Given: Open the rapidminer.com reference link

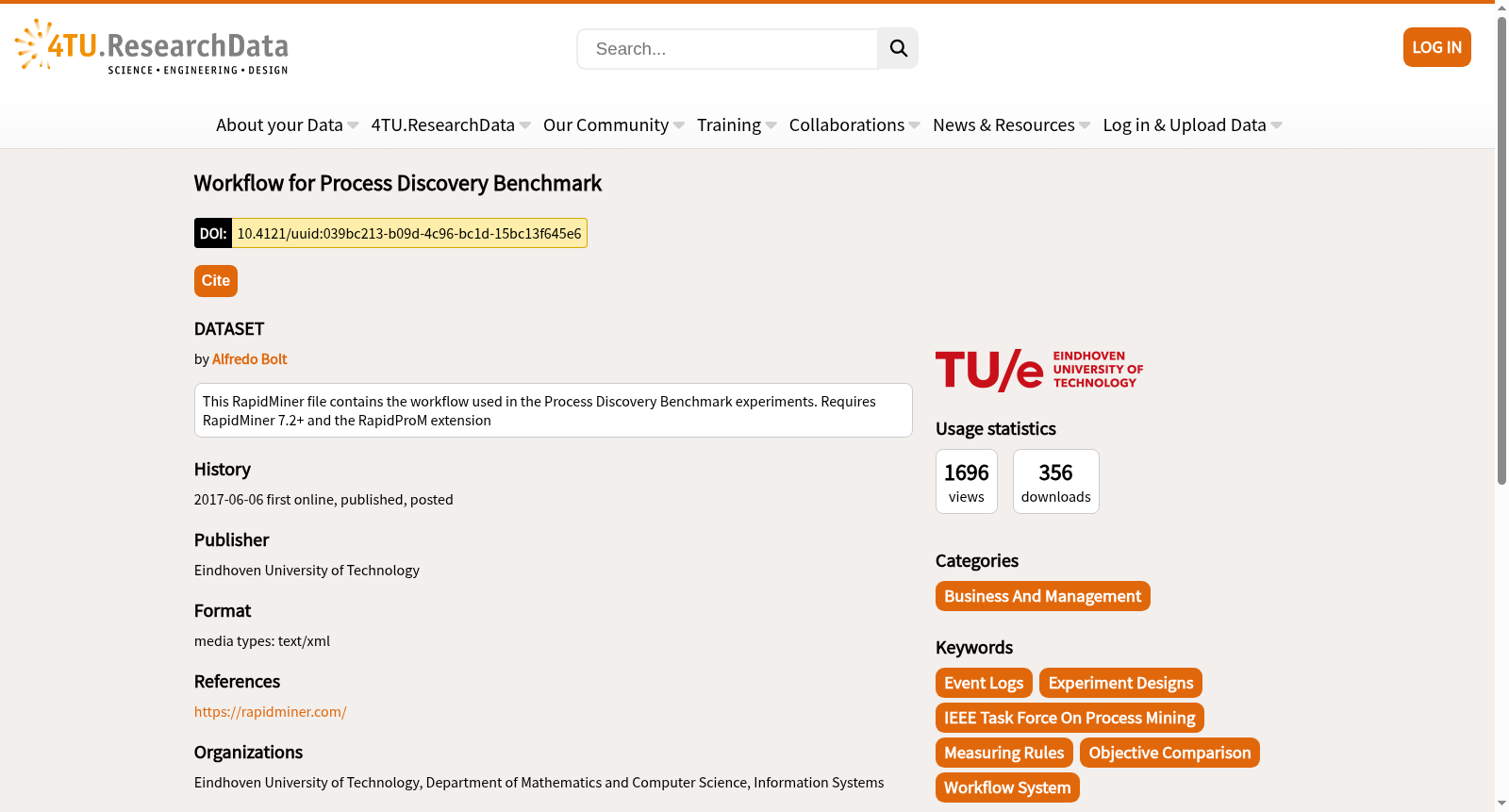Looking at the screenshot, I should pos(271,712).
